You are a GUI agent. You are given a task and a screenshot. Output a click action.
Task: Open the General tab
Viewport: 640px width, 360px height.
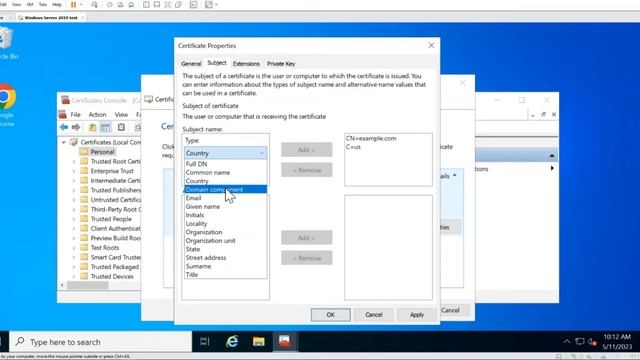pyautogui.click(x=191, y=64)
